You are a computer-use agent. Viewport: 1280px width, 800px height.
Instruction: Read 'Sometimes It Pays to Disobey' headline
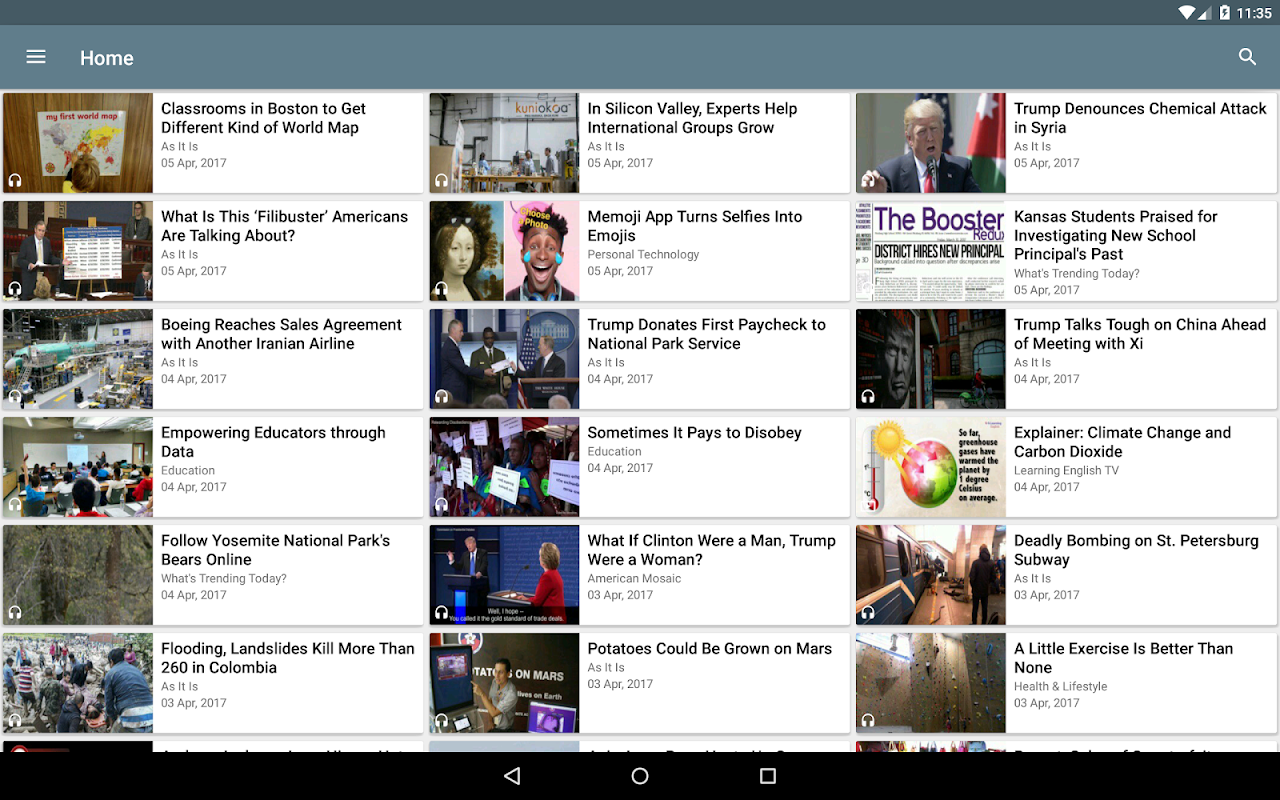694,433
